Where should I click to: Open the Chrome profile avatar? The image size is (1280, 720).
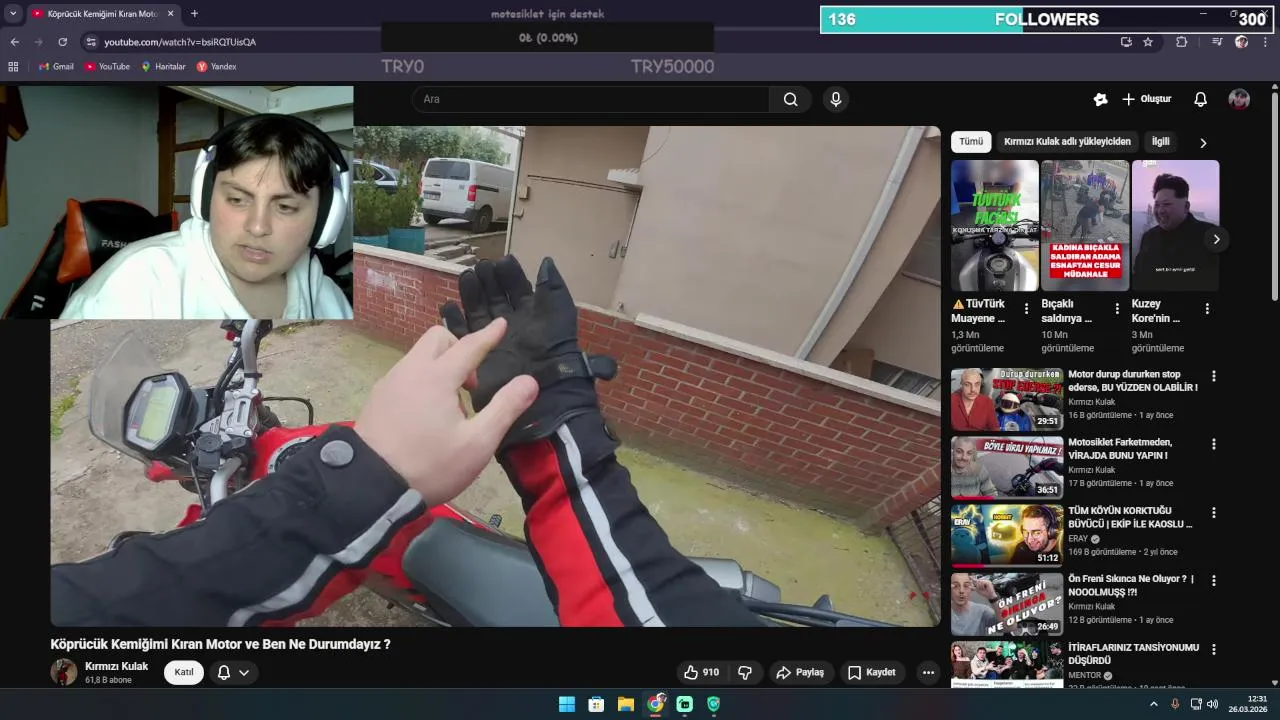click(x=1241, y=42)
